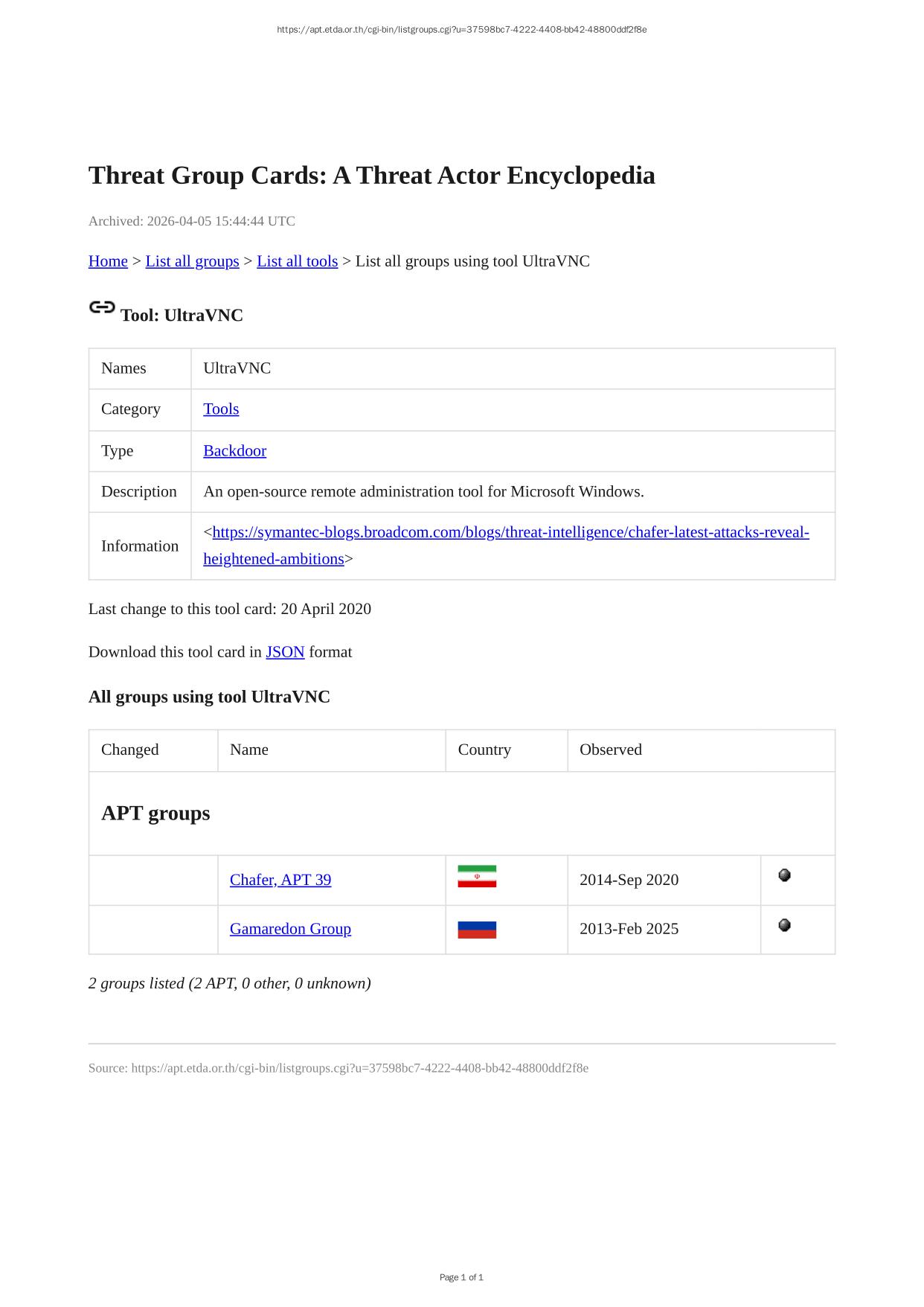
Task: Go to the Home breadcrumb link
Action: [108, 261]
